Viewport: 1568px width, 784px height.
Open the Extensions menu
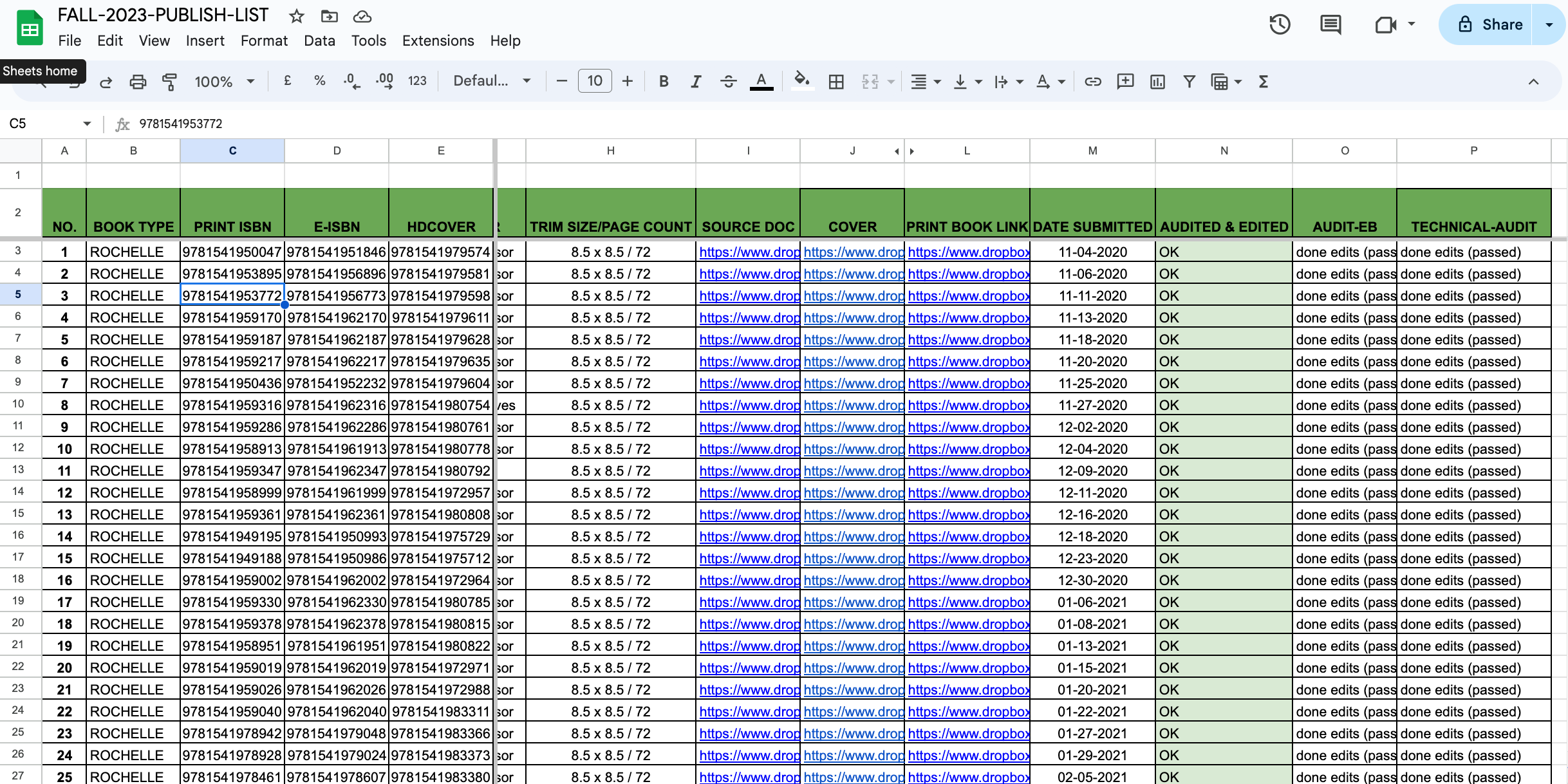tap(438, 41)
